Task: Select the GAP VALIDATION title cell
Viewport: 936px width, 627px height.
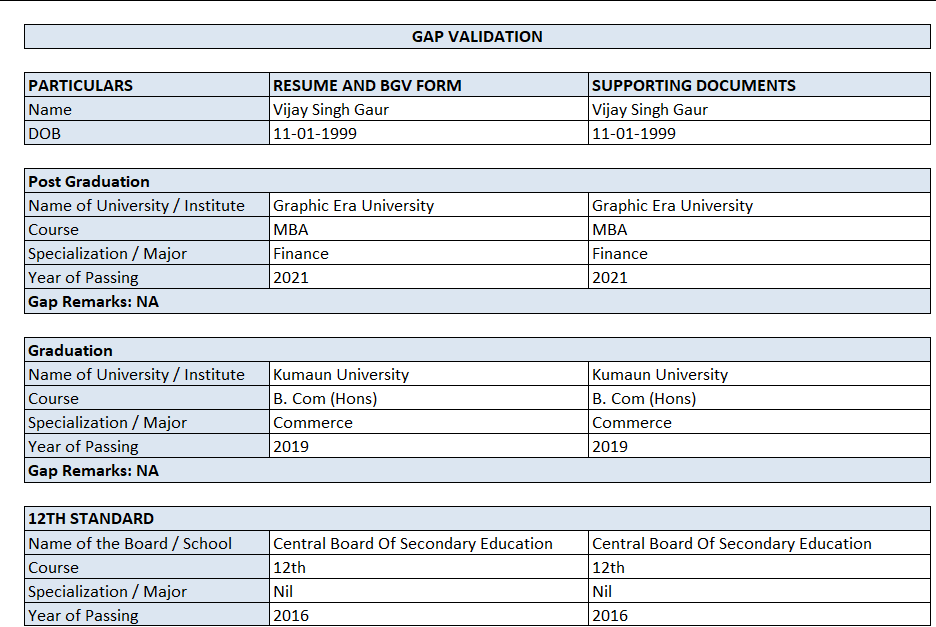Action: 477,36
